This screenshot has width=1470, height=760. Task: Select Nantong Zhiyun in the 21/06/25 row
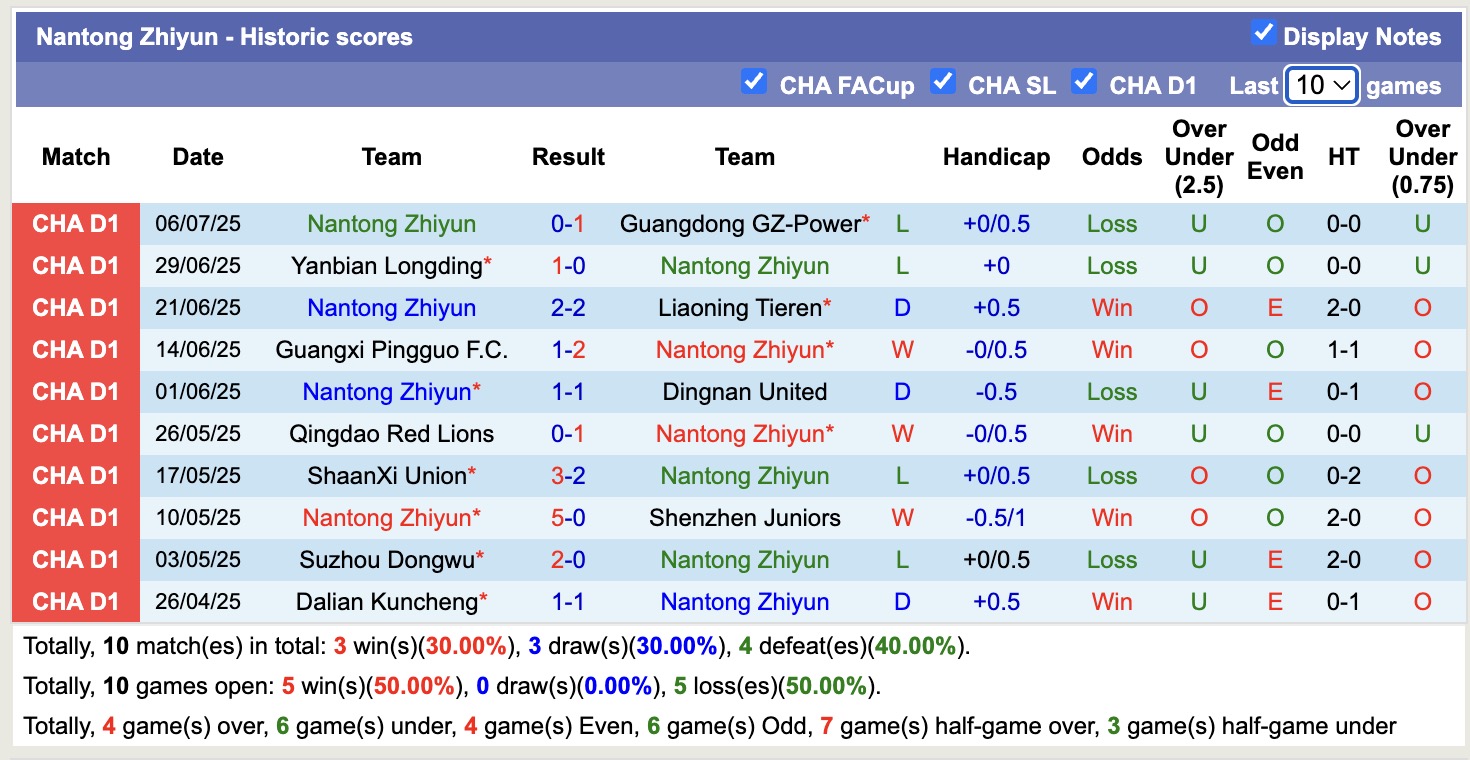coord(391,308)
